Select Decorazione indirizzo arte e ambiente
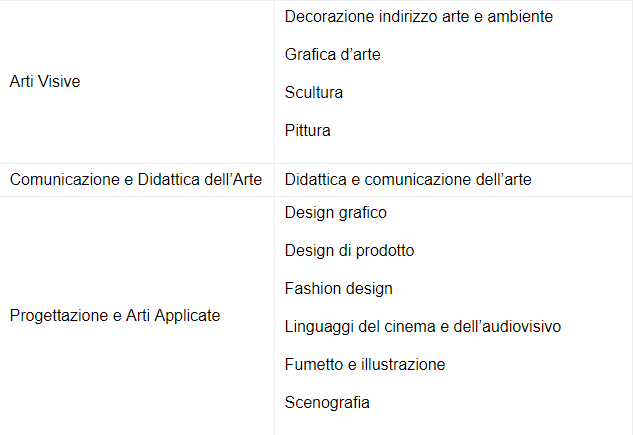The height and width of the screenshot is (435, 633). tap(419, 17)
